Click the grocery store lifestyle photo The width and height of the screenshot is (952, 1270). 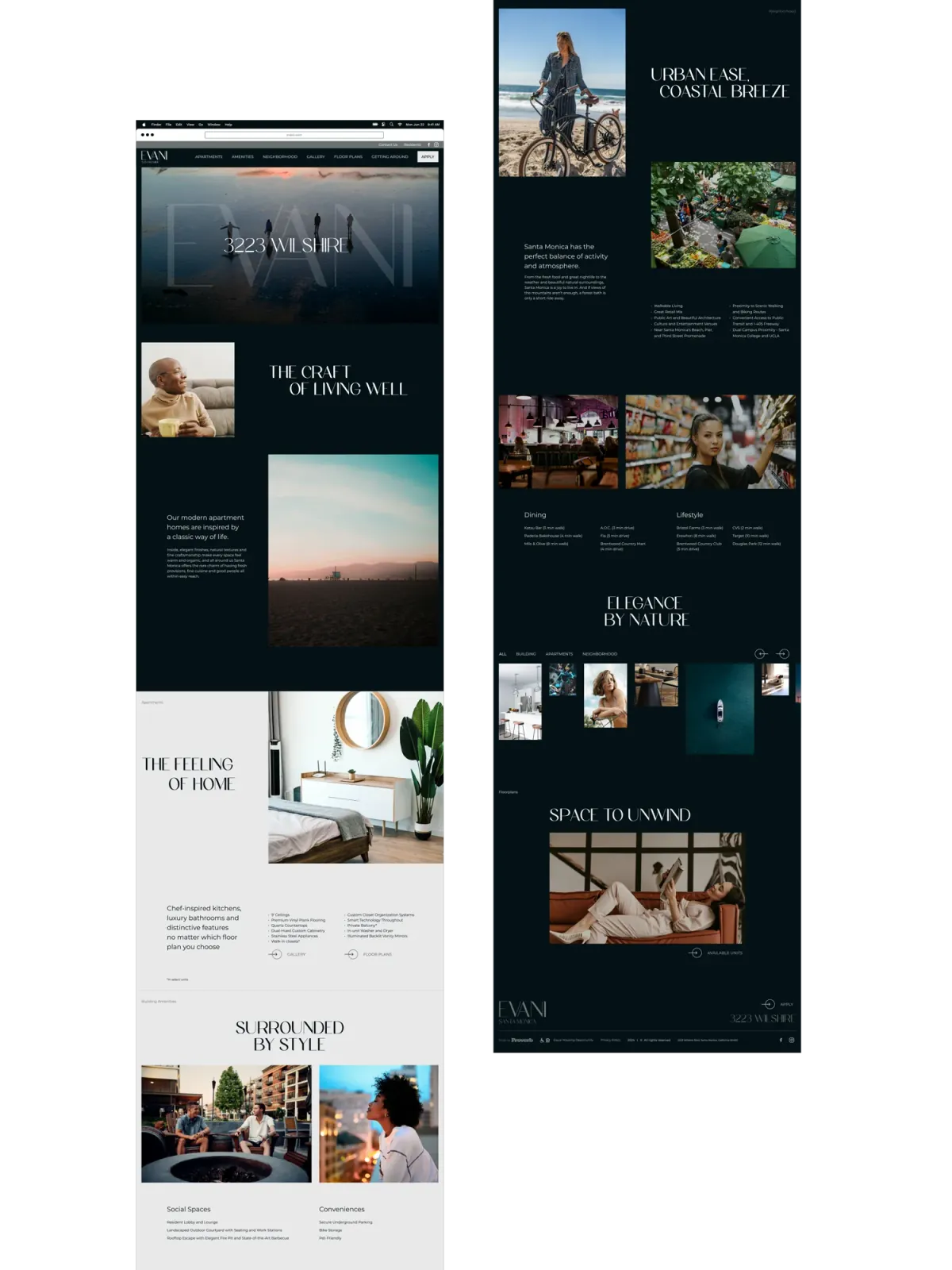pos(710,442)
